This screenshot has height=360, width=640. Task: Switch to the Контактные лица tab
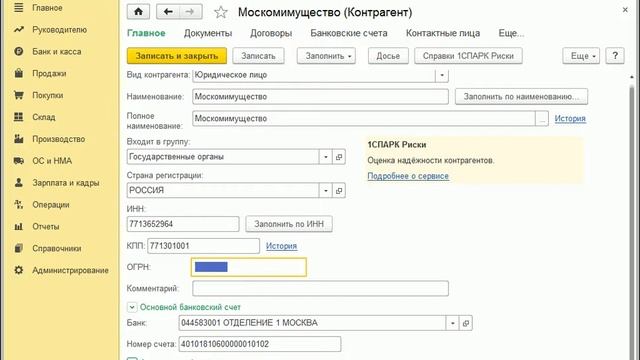click(x=443, y=33)
